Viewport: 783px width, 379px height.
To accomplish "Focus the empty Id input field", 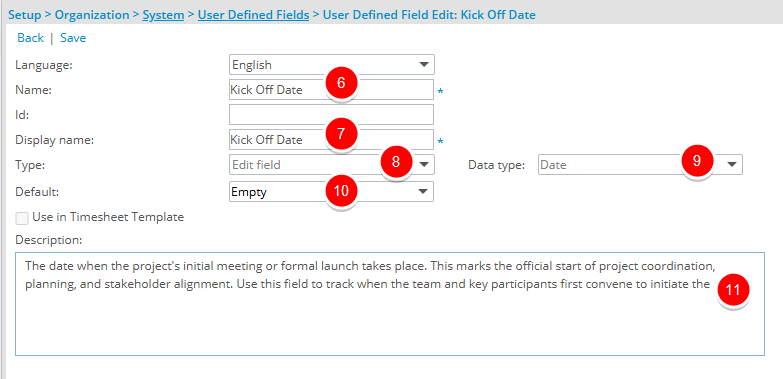I will coord(332,114).
